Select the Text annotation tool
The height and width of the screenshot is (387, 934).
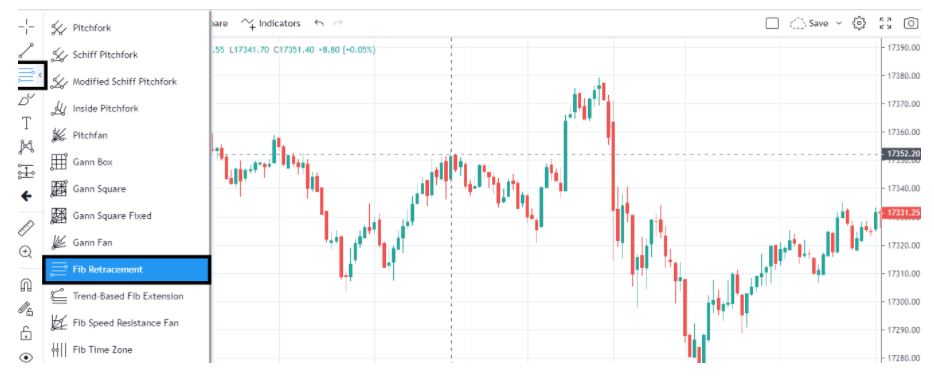26,123
